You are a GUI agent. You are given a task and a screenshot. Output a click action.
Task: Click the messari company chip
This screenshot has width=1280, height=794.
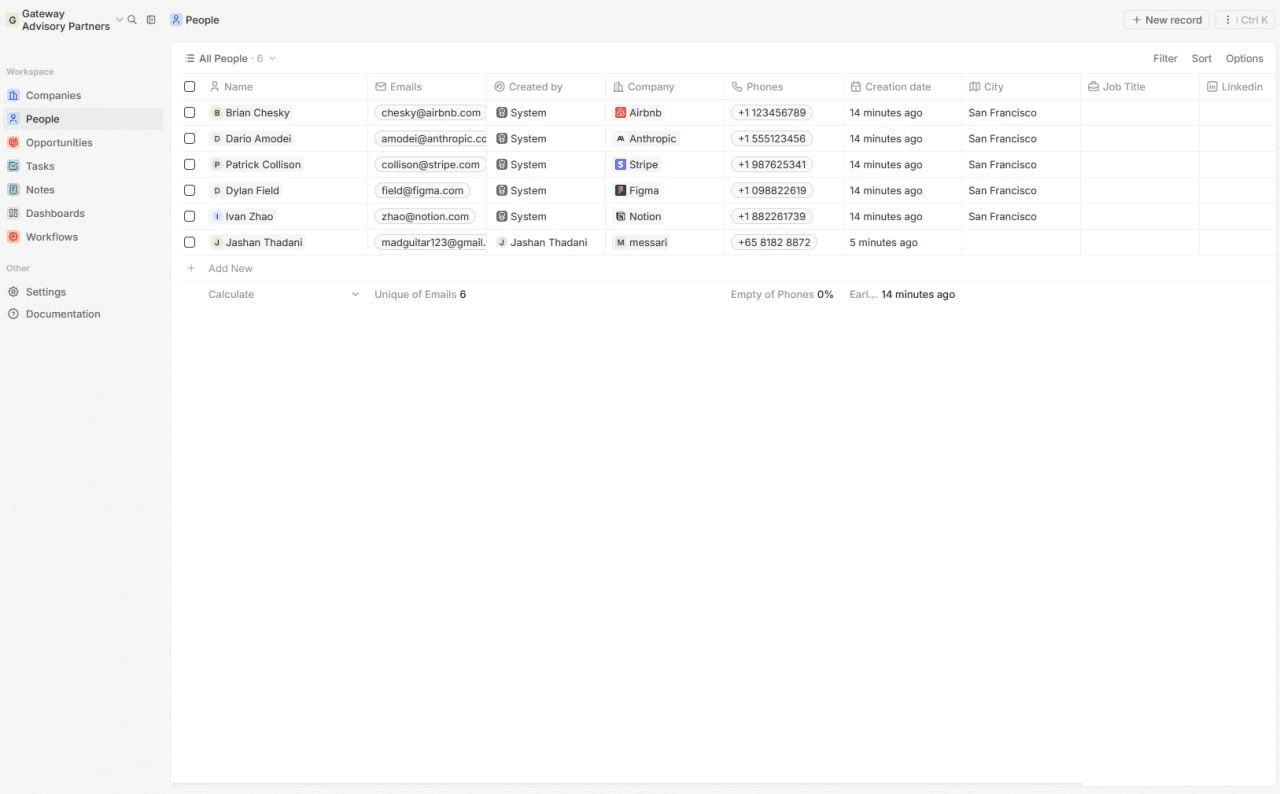pyautogui.click(x=641, y=243)
